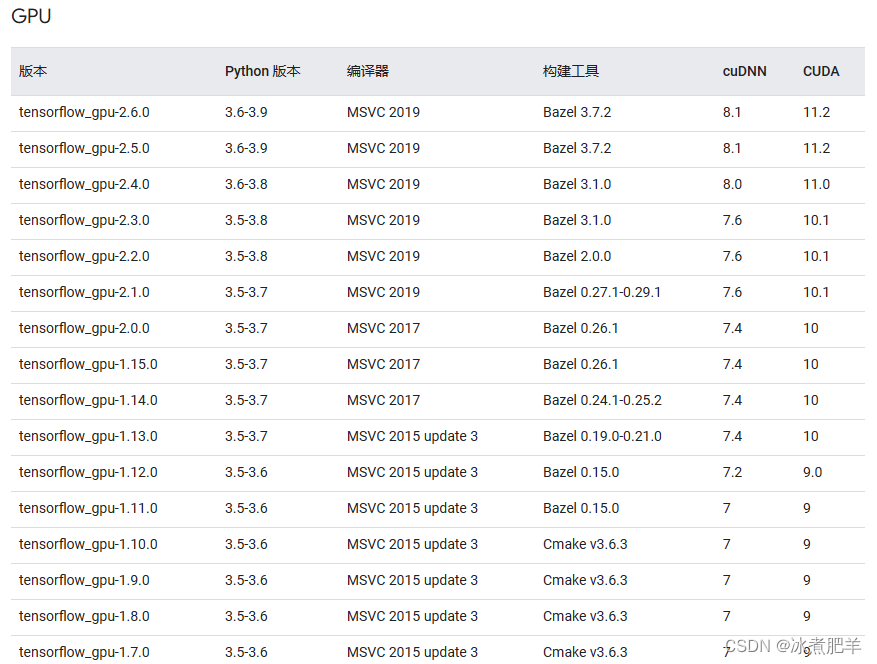Click CUDA 10.1 in 2.1.0 row
This screenshot has height=664, width=877.
(816, 292)
